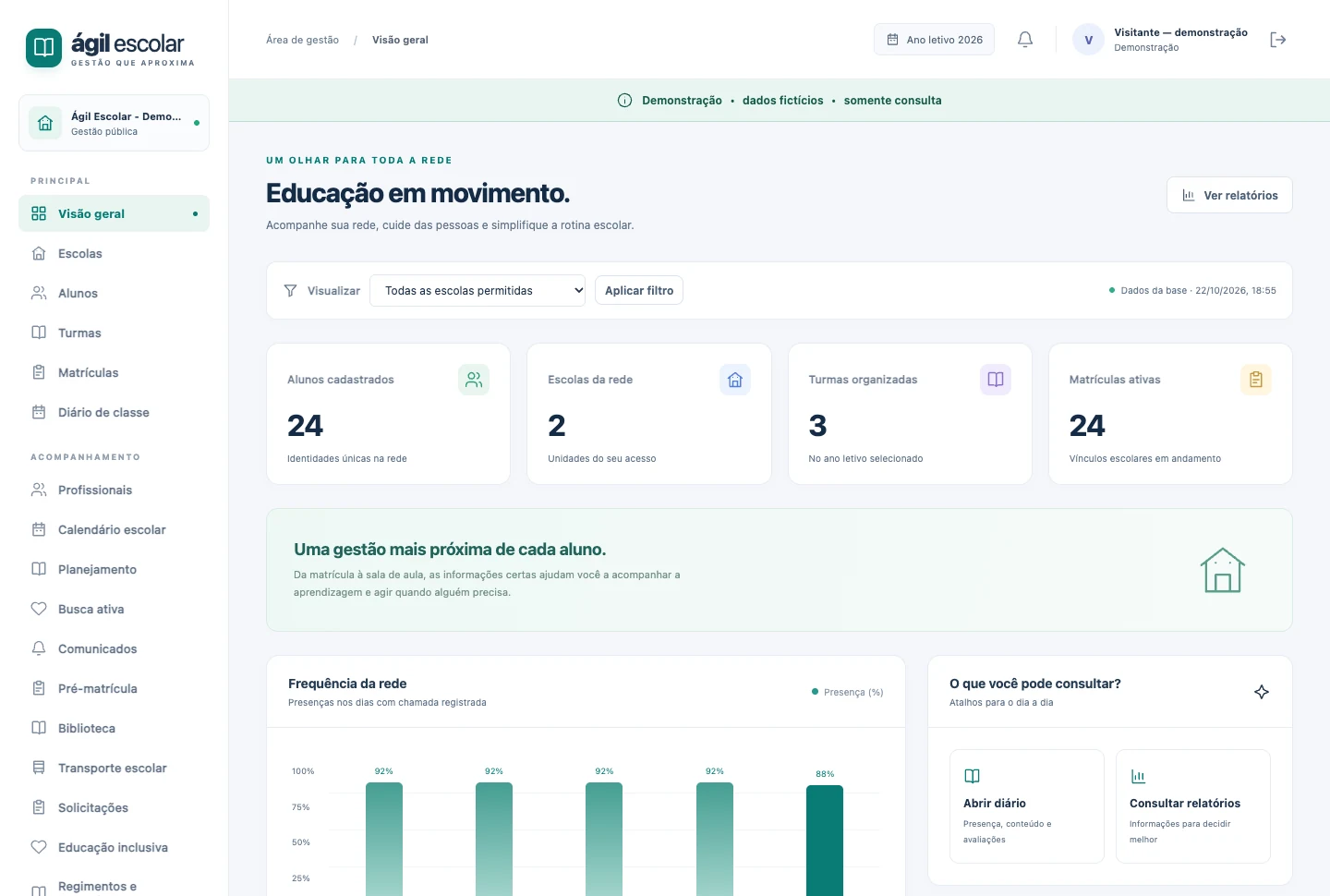Click the somente consulta text in the banner
This screenshot has height=896, width=1330.
pos(892,101)
